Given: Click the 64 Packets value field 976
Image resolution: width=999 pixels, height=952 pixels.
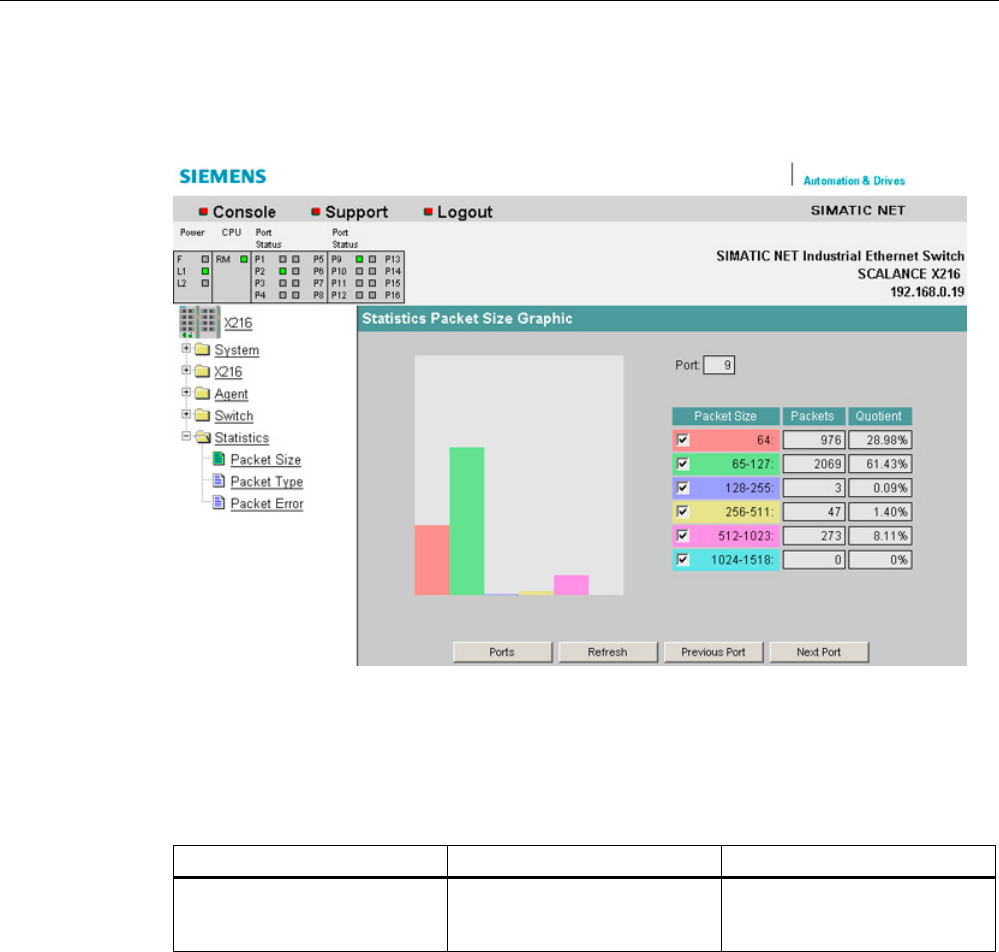Looking at the screenshot, I should tap(814, 440).
